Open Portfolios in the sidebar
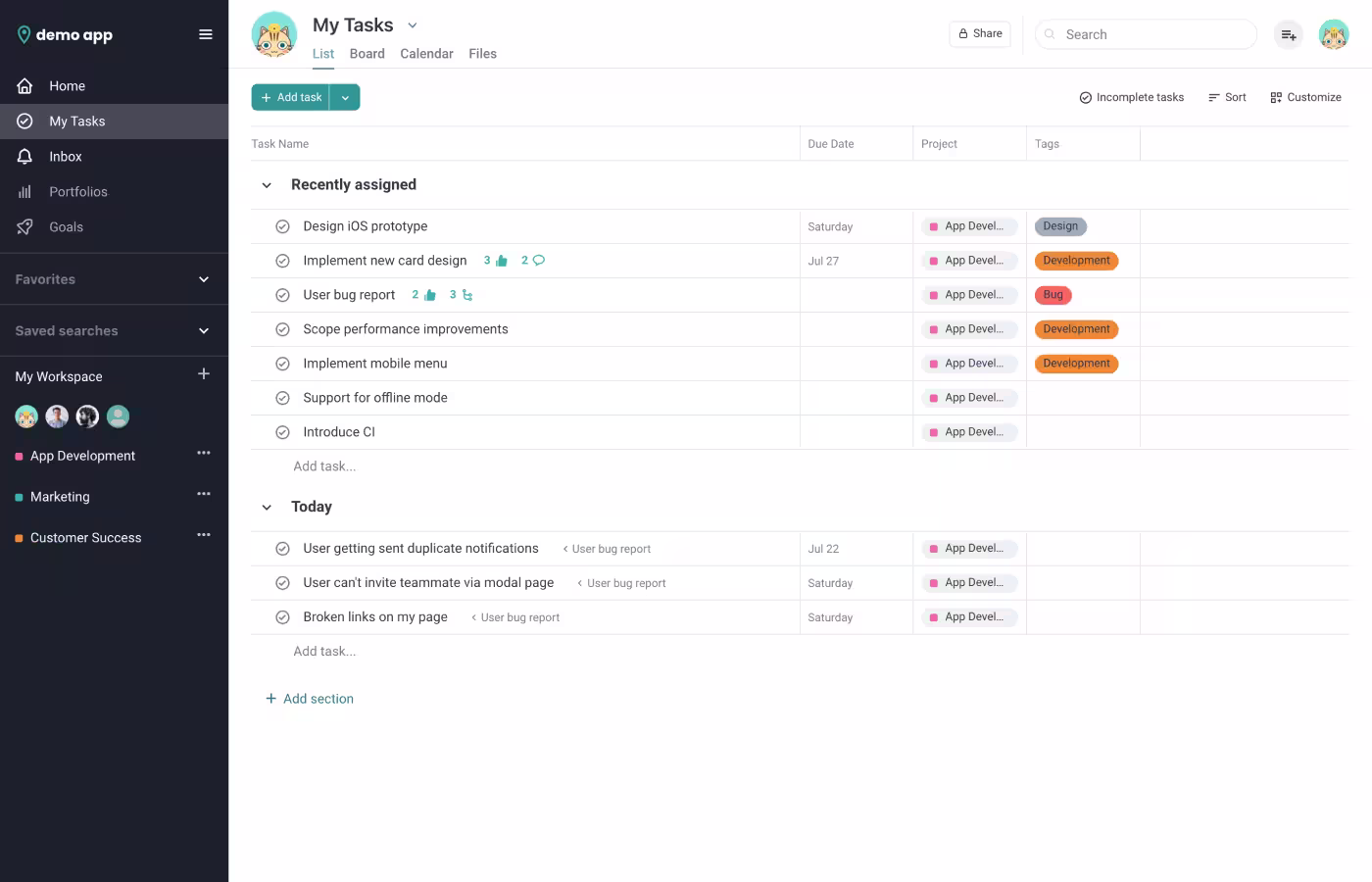This screenshot has width=1372, height=882. point(114,192)
